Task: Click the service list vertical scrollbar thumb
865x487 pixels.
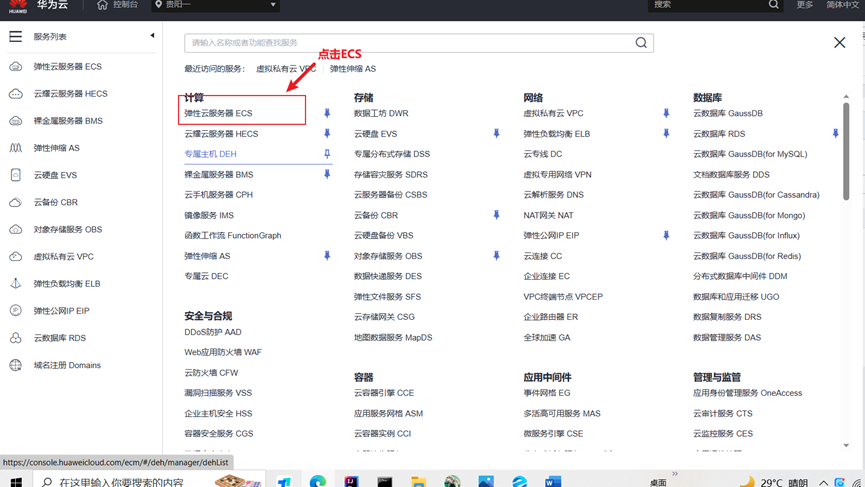Action: (846, 151)
